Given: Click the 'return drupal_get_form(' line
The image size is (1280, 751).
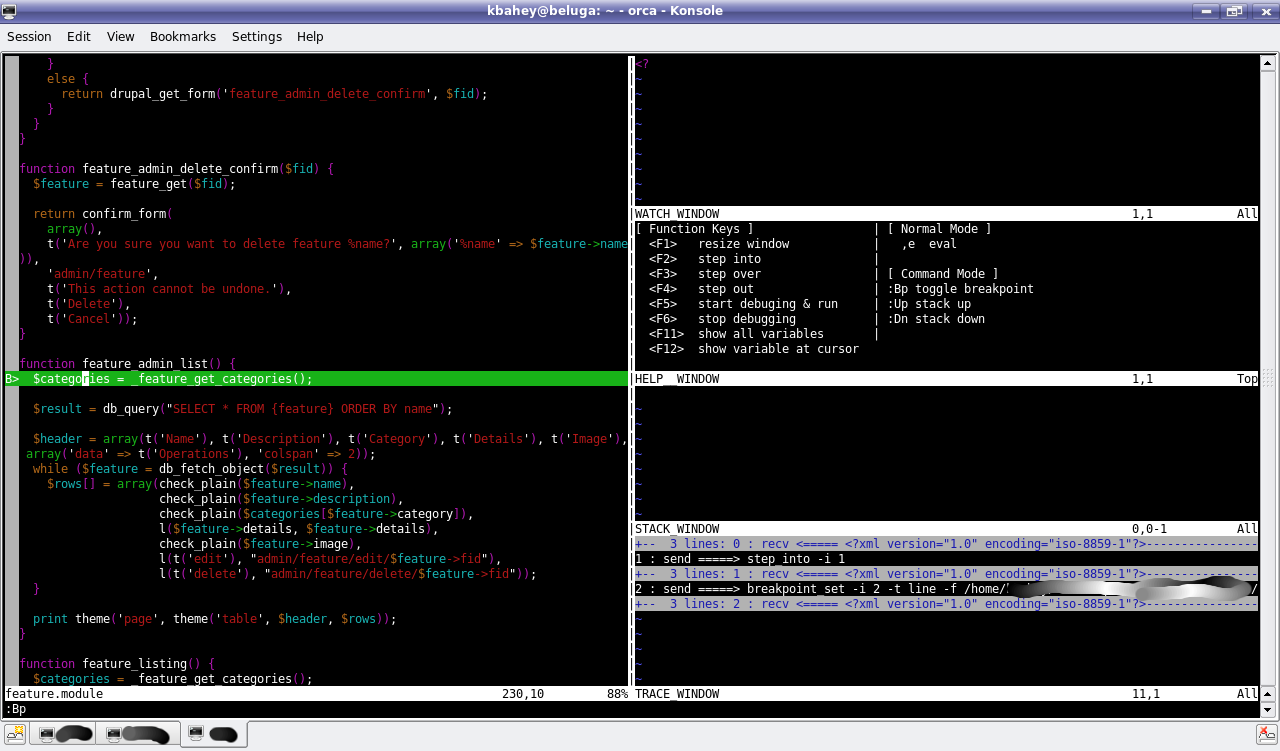Looking at the screenshot, I should [x=275, y=94].
